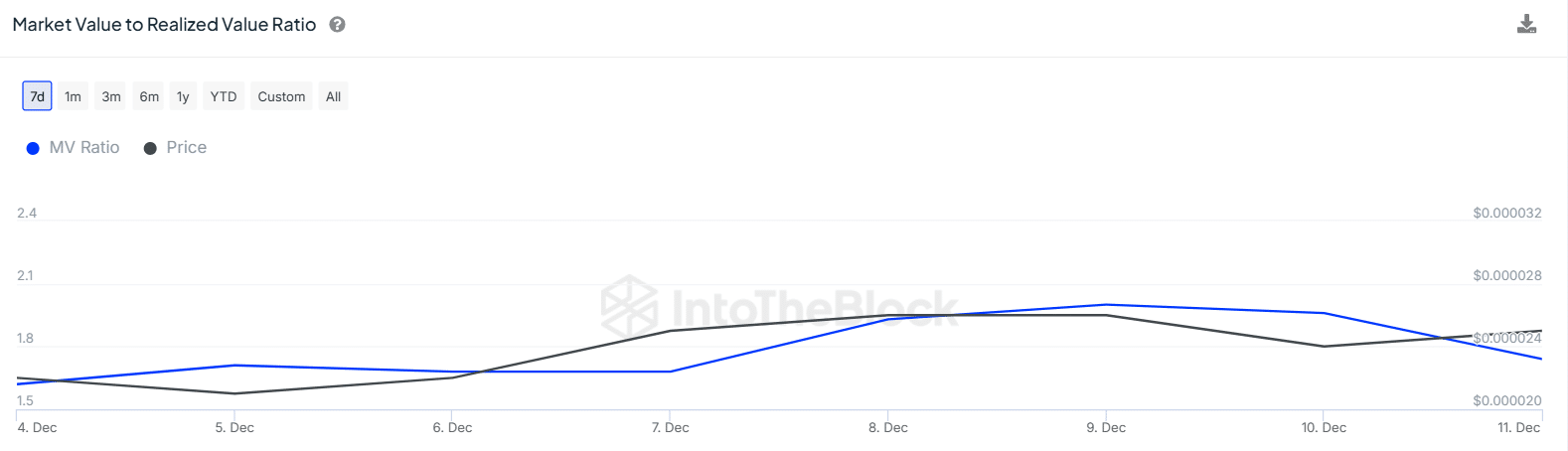Image resolution: width=1568 pixels, height=451 pixels.
Task: Choose the 1y time range
Action: 183,96
